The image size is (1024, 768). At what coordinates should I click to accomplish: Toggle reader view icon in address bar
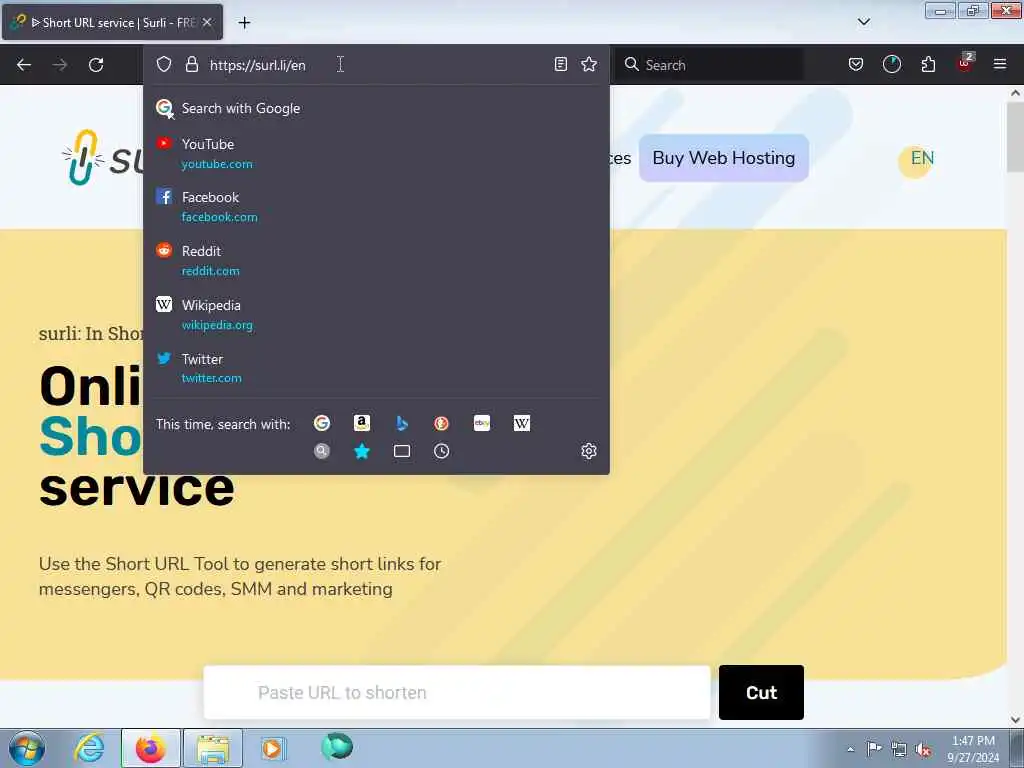(x=560, y=64)
